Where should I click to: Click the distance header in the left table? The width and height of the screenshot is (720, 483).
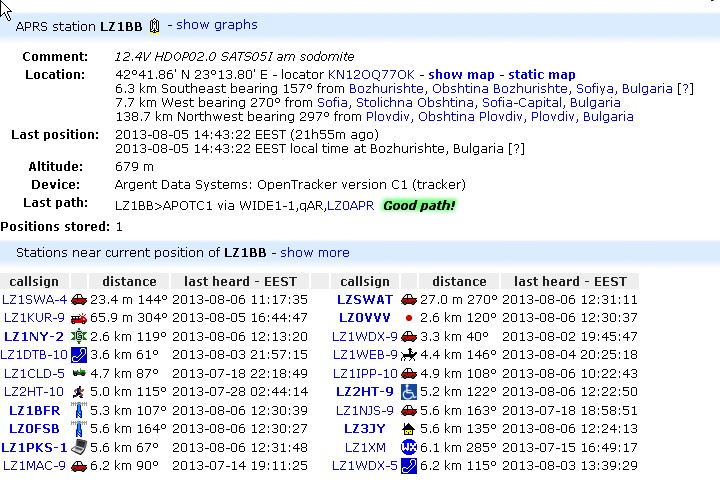[x=129, y=282]
